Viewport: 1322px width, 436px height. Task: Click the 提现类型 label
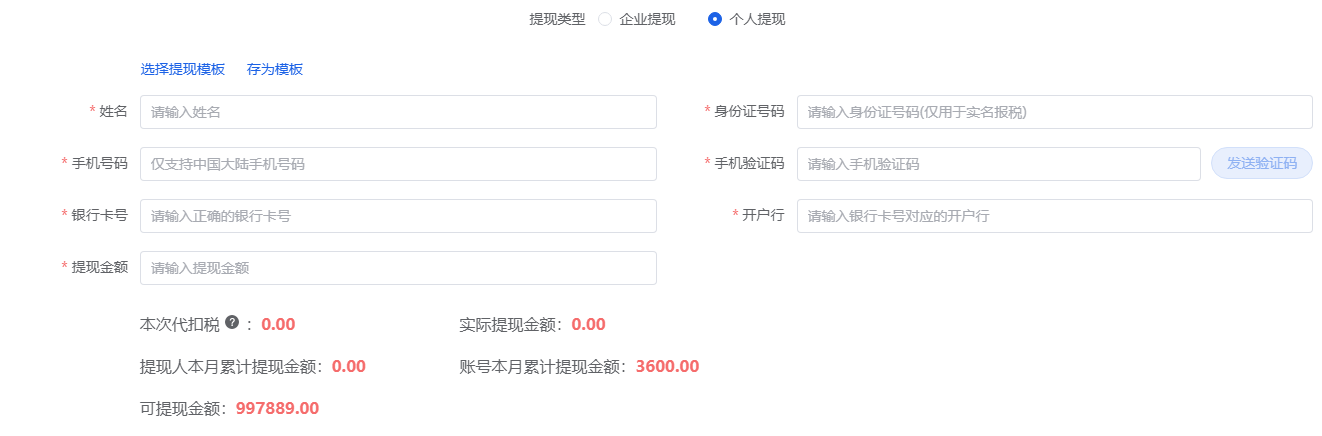pyautogui.click(x=557, y=19)
